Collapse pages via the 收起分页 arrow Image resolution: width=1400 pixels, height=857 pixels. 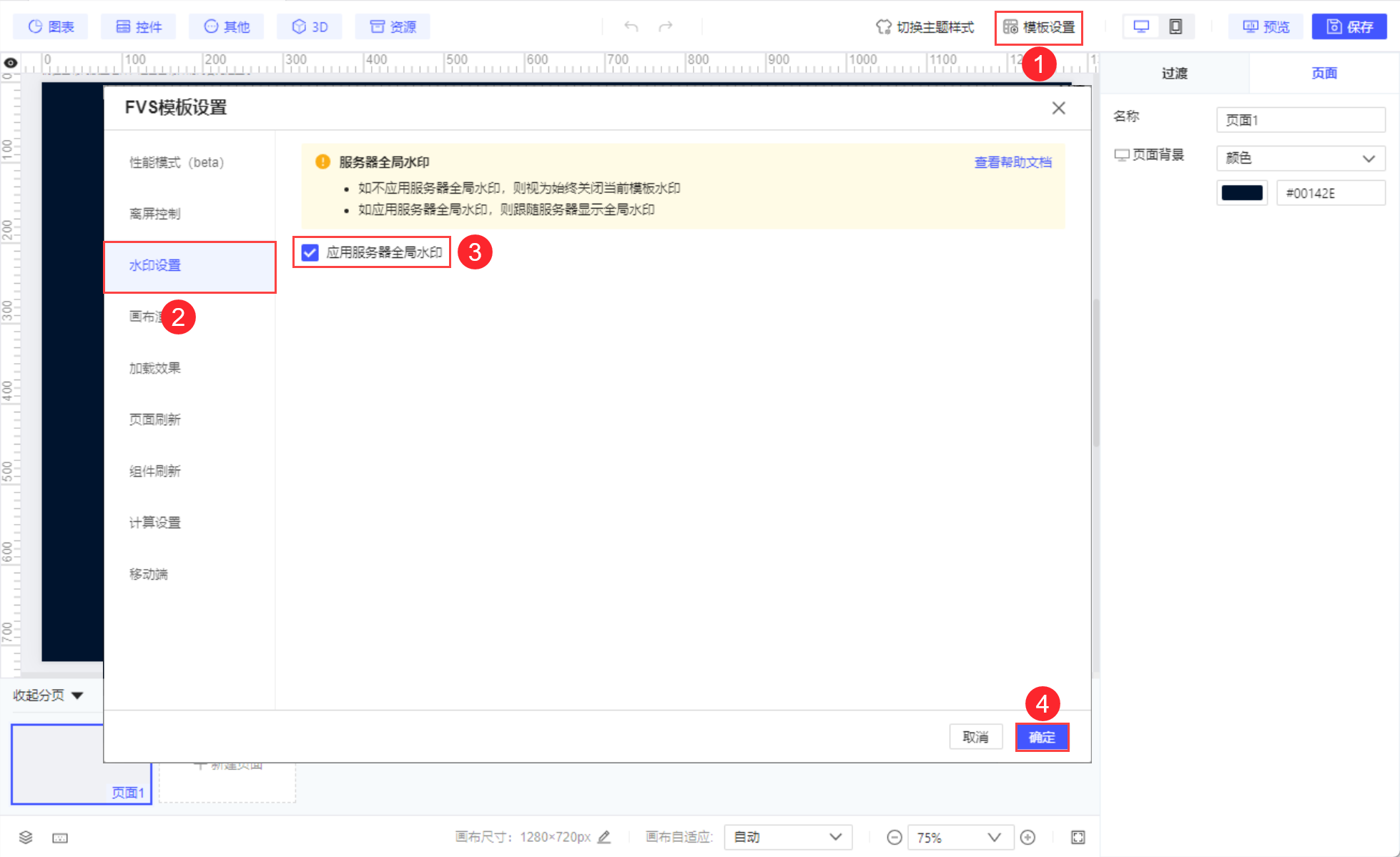pos(77,695)
